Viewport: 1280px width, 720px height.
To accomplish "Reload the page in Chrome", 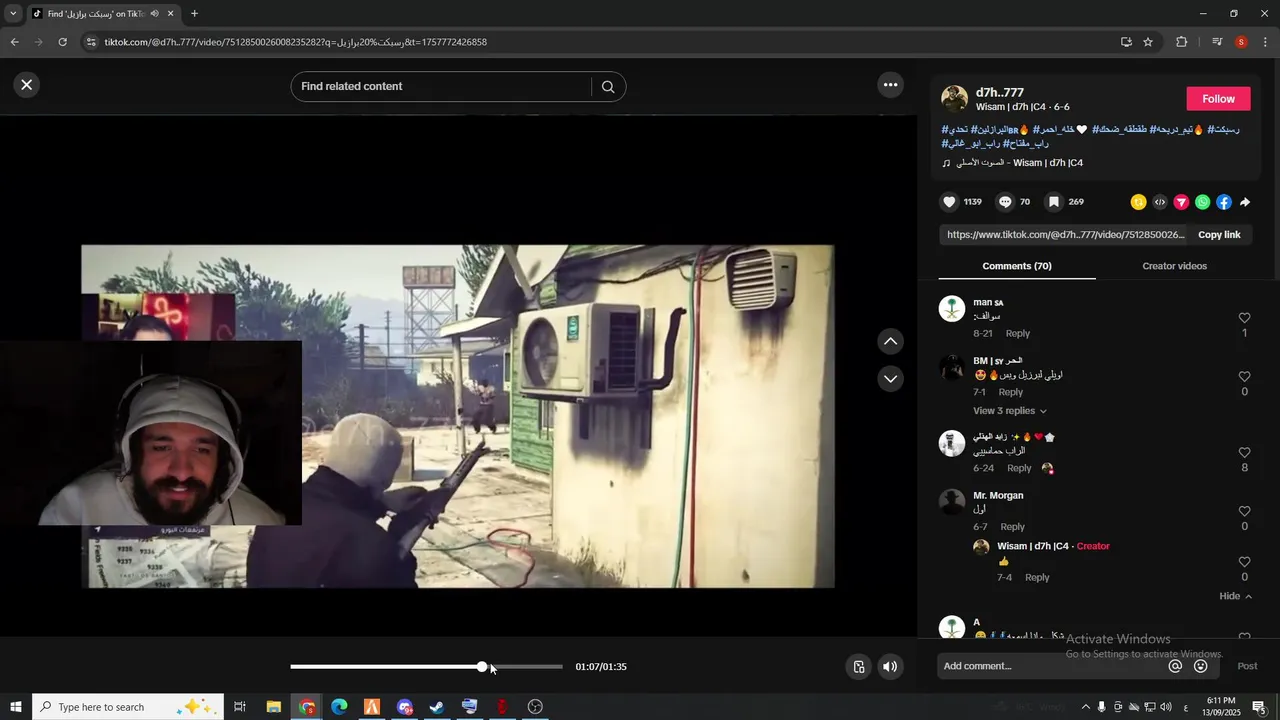I will (x=62, y=42).
